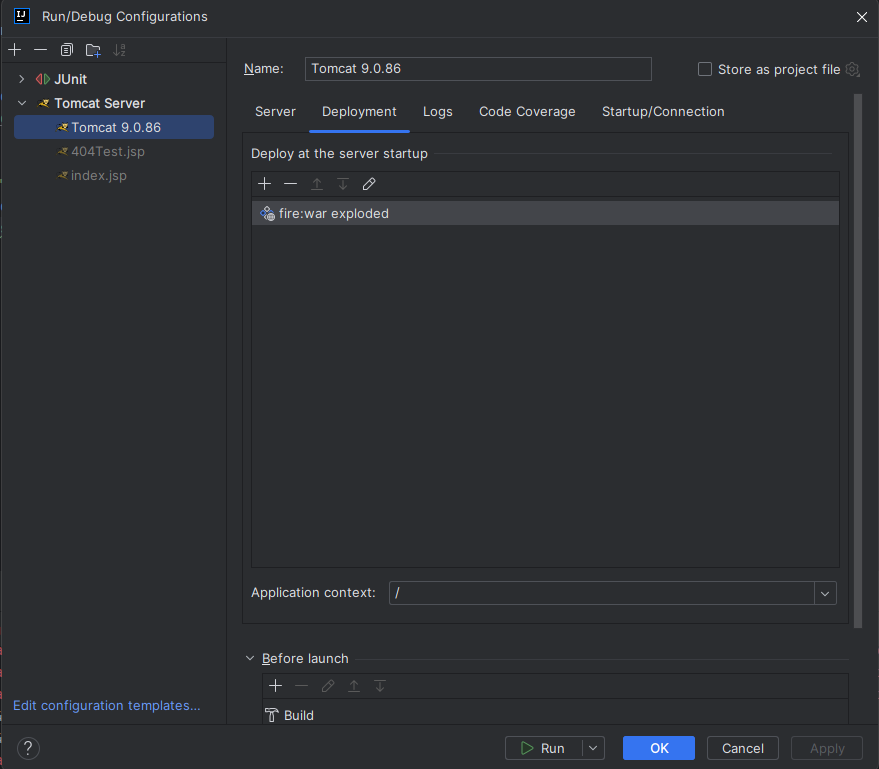Open Edit configuration templates link
879x769 pixels.
(107, 705)
